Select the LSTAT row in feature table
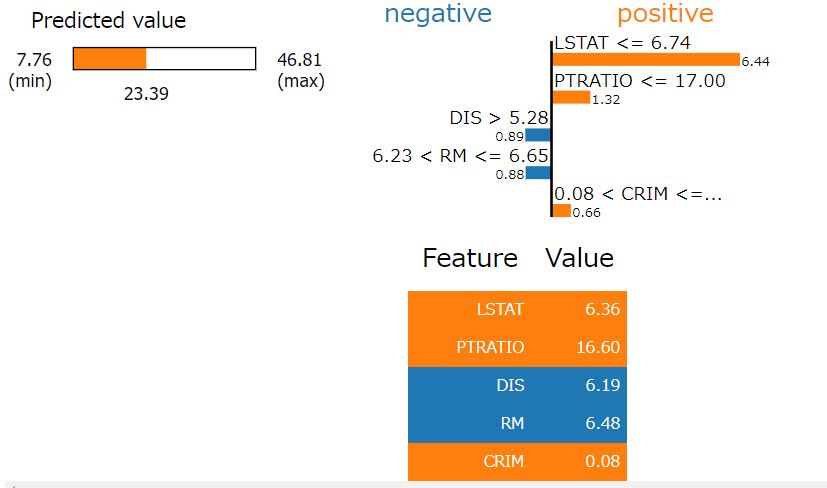Viewport: 827px width, 488px height. tap(517, 310)
